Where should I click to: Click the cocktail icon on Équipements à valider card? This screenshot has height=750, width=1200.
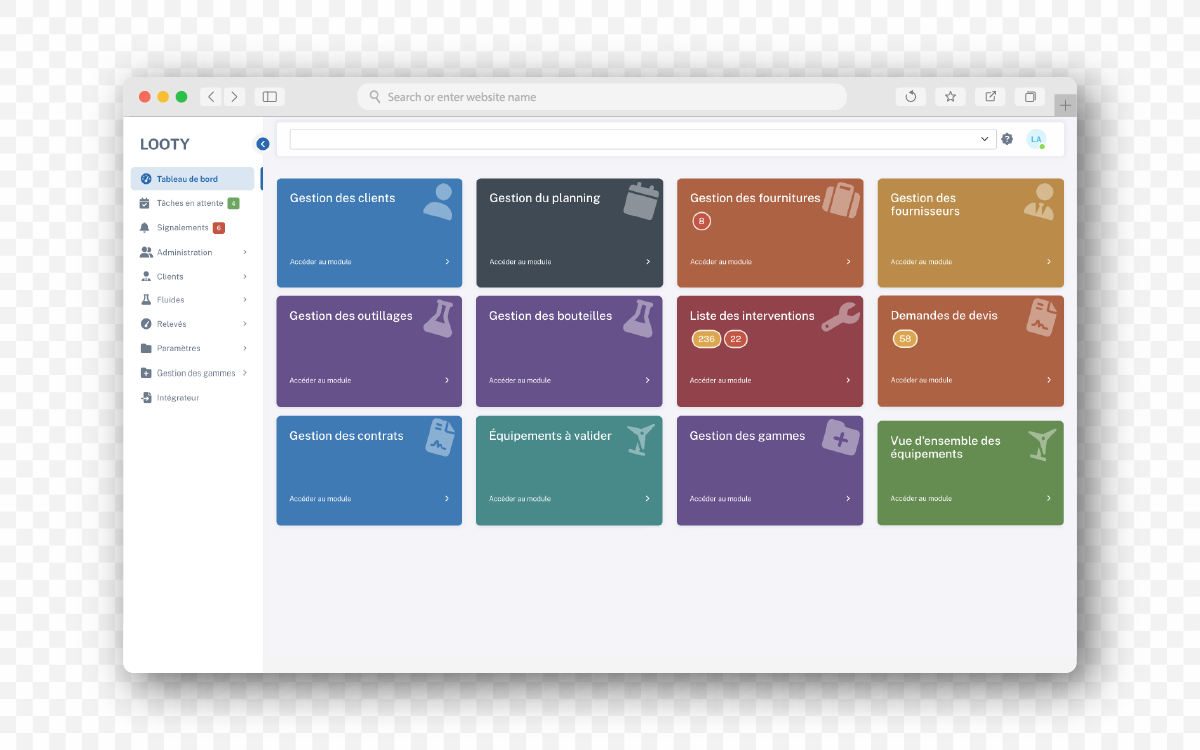pyautogui.click(x=640, y=439)
